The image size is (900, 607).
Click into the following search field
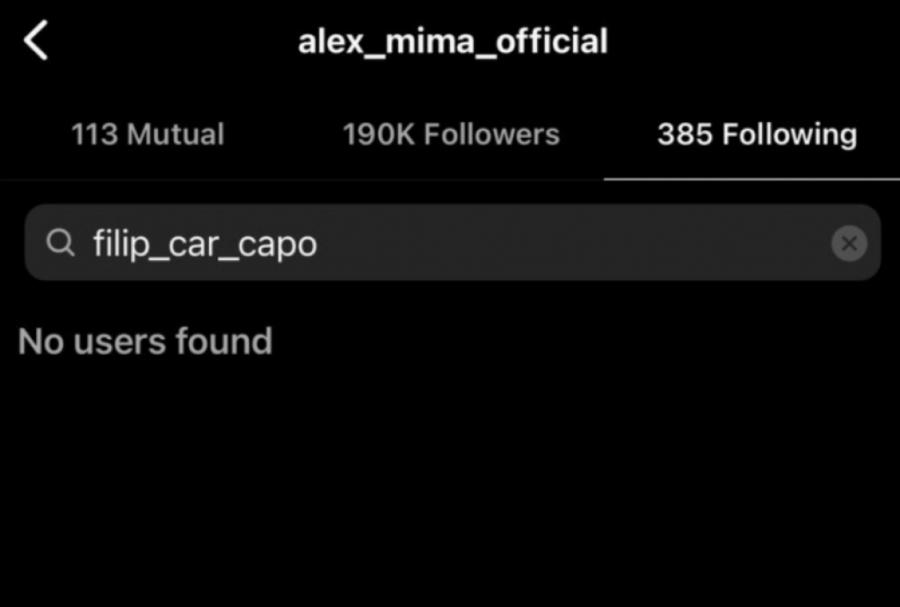[560, 243]
